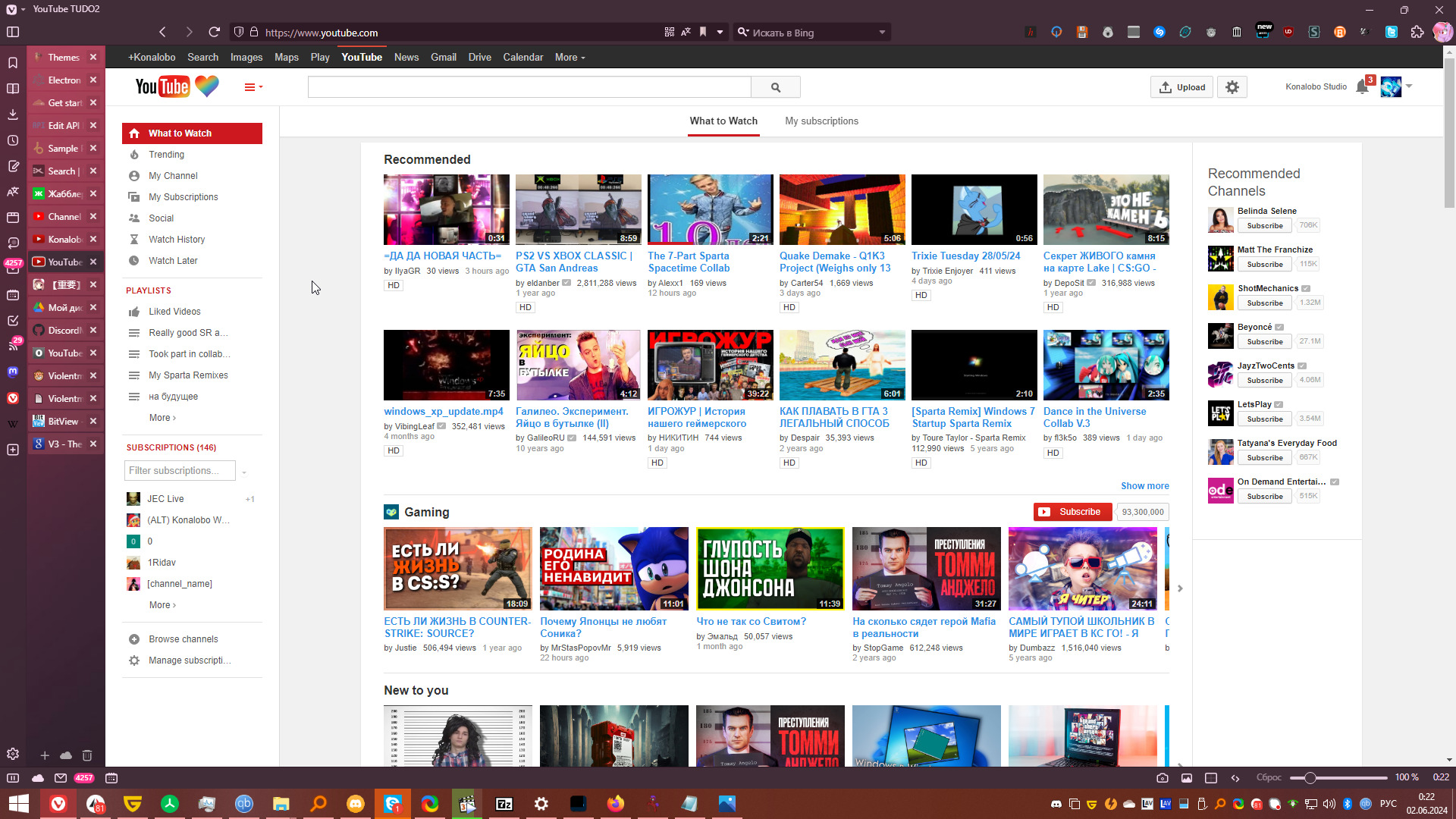Toggle tab tiling in status bar
Screen dimensions: 1456x819
(x=1211, y=778)
